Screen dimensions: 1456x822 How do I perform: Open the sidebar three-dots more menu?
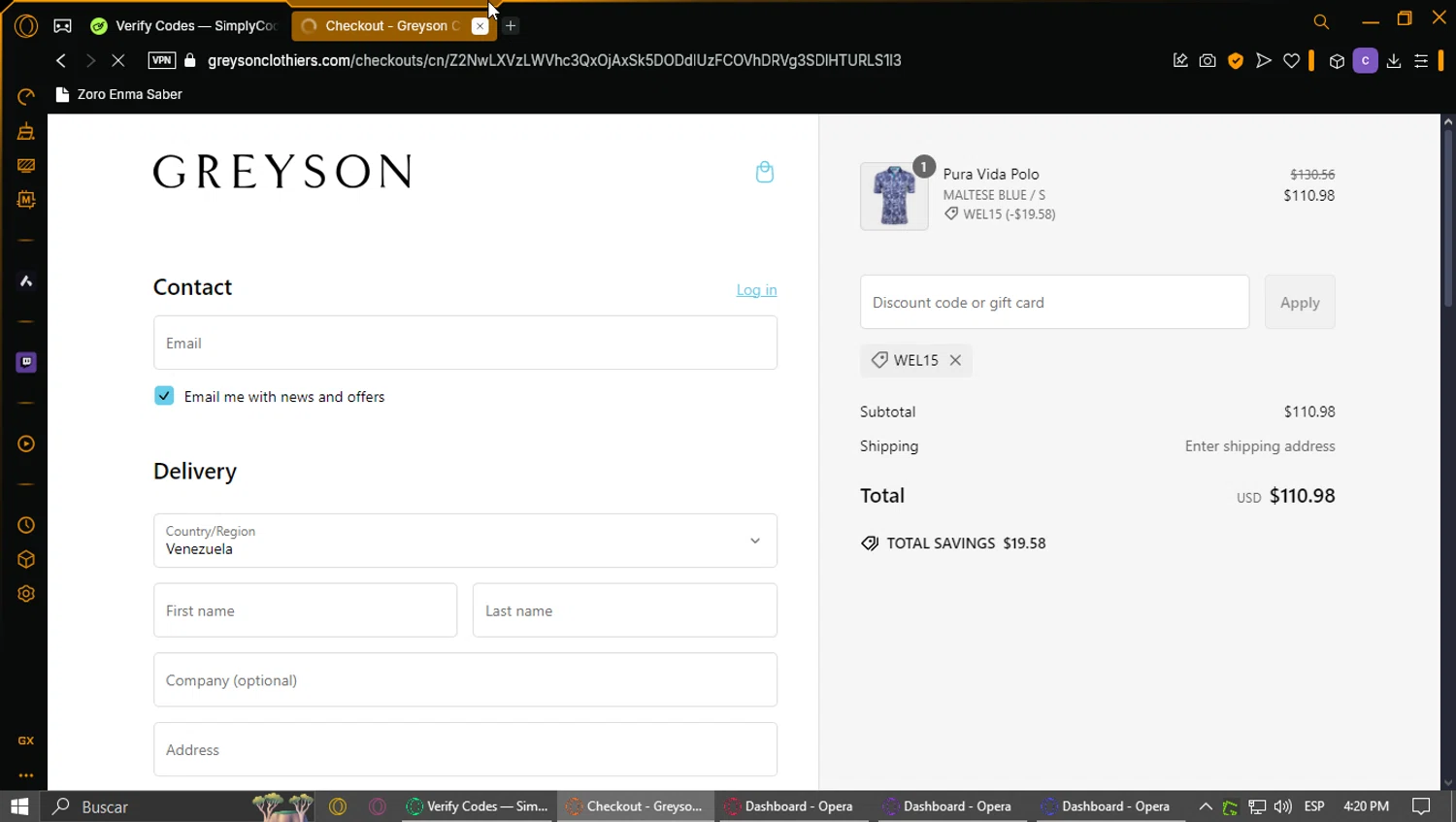[26, 775]
